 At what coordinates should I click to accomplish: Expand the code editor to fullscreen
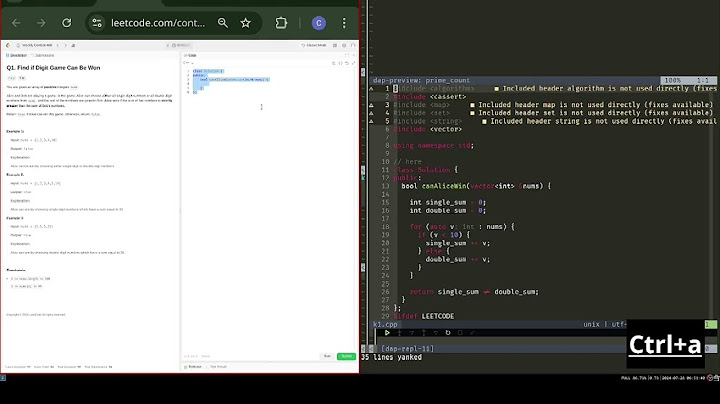pyautogui.click(x=353, y=63)
